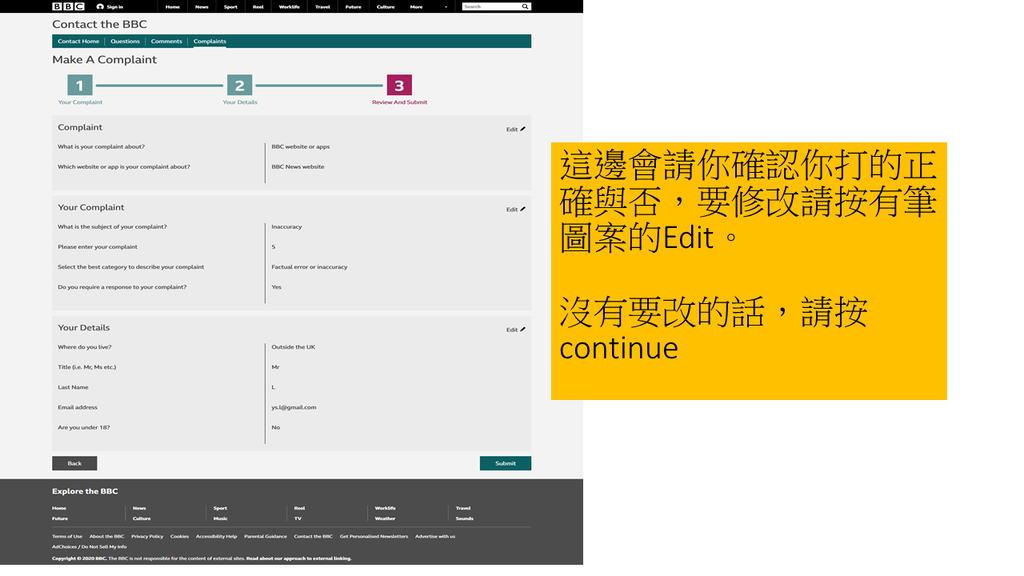This screenshot has width=1024, height=576.
Task: Open News in the top navigation bar
Action: point(202,7)
